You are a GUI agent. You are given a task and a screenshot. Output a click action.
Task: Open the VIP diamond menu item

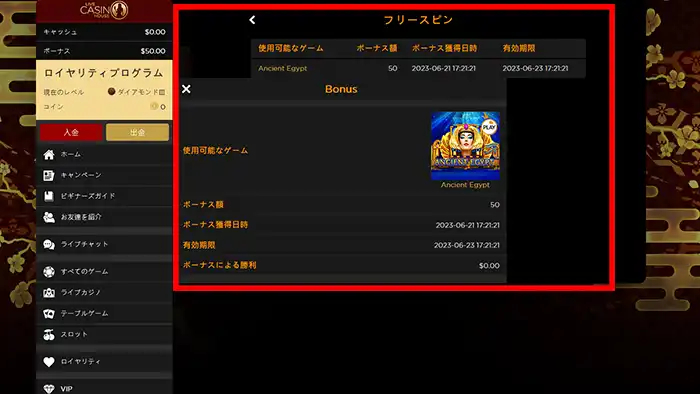(104, 388)
